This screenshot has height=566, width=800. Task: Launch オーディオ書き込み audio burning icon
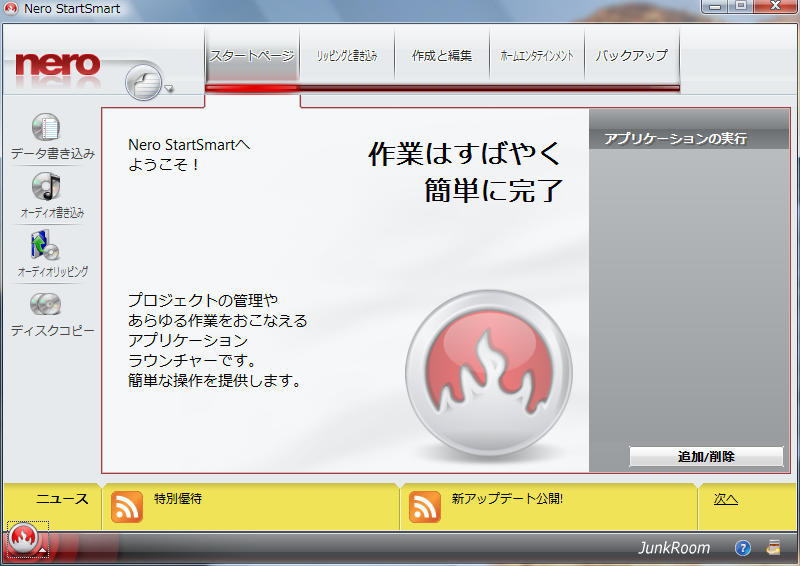pyautogui.click(x=46, y=186)
